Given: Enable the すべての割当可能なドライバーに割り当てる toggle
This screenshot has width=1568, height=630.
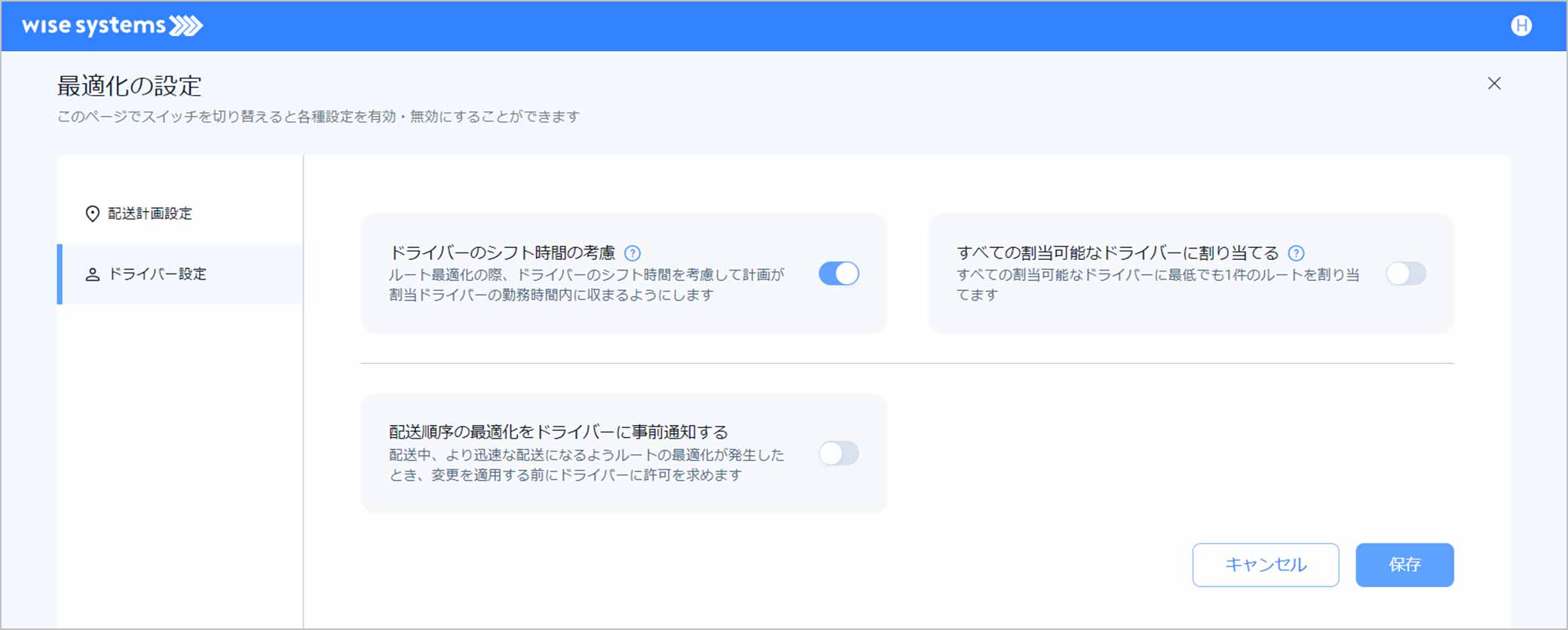Looking at the screenshot, I should [1405, 274].
